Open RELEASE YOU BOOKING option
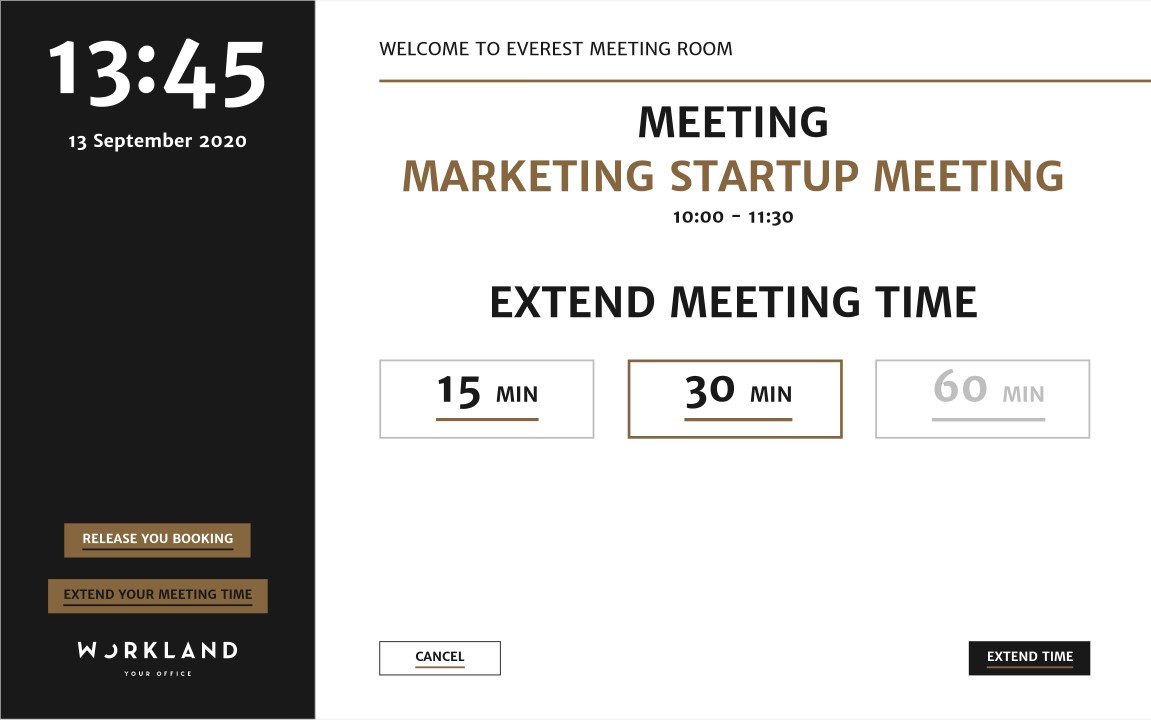Image resolution: width=1151 pixels, height=720 pixels. [x=157, y=539]
